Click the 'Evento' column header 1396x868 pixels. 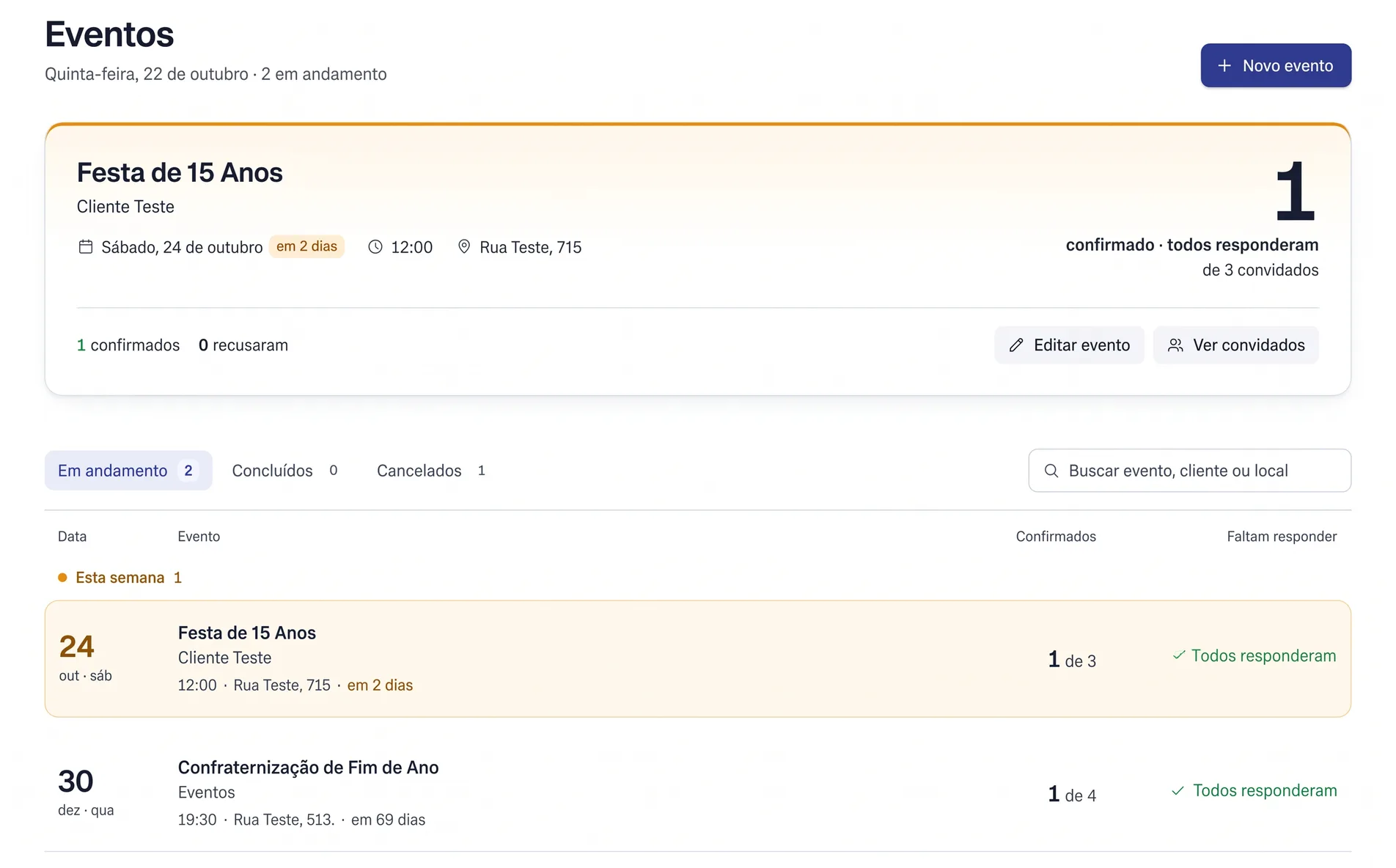coord(199,537)
